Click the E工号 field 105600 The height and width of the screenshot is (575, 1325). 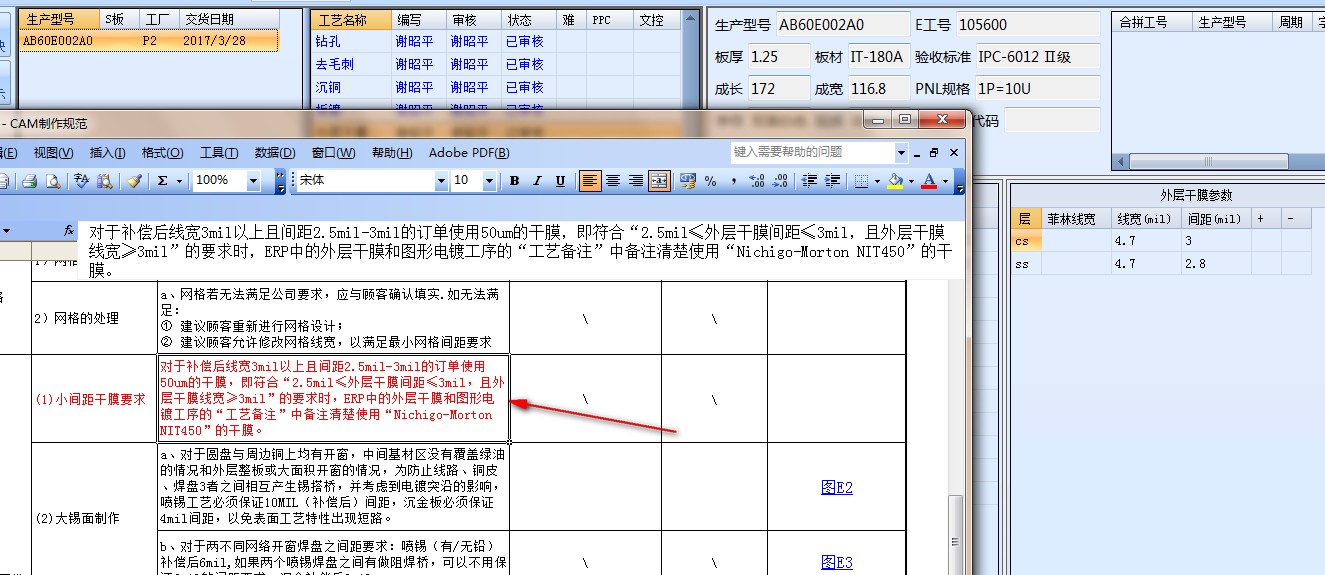coord(1027,25)
